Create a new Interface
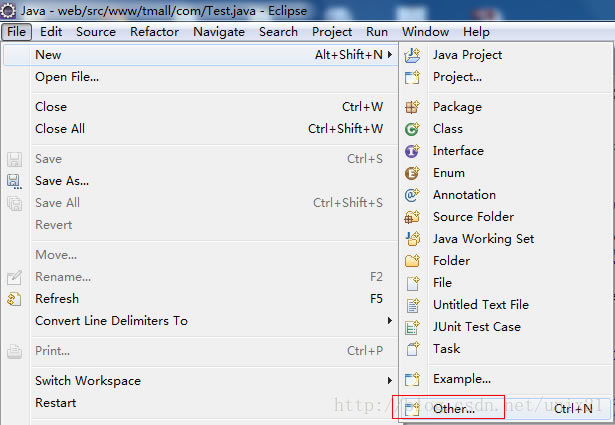This screenshot has height=425, width=615. pos(506,151)
